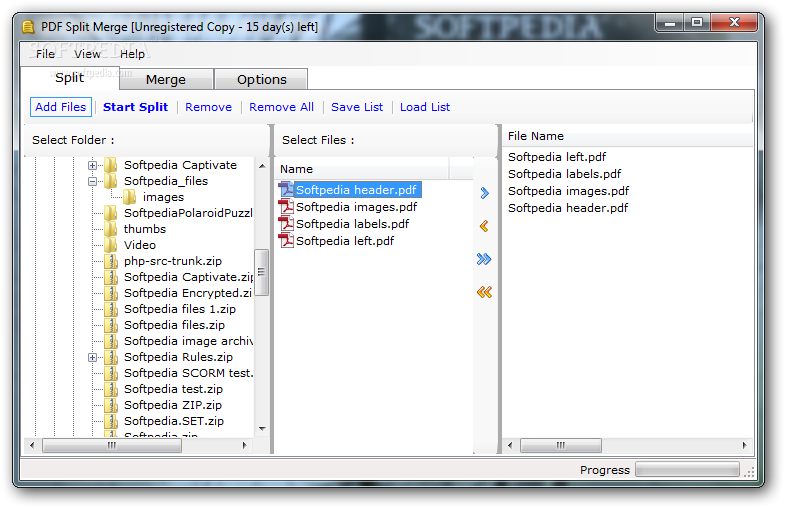The image size is (785, 508).
Task: Click the Remove button
Action: point(208,107)
